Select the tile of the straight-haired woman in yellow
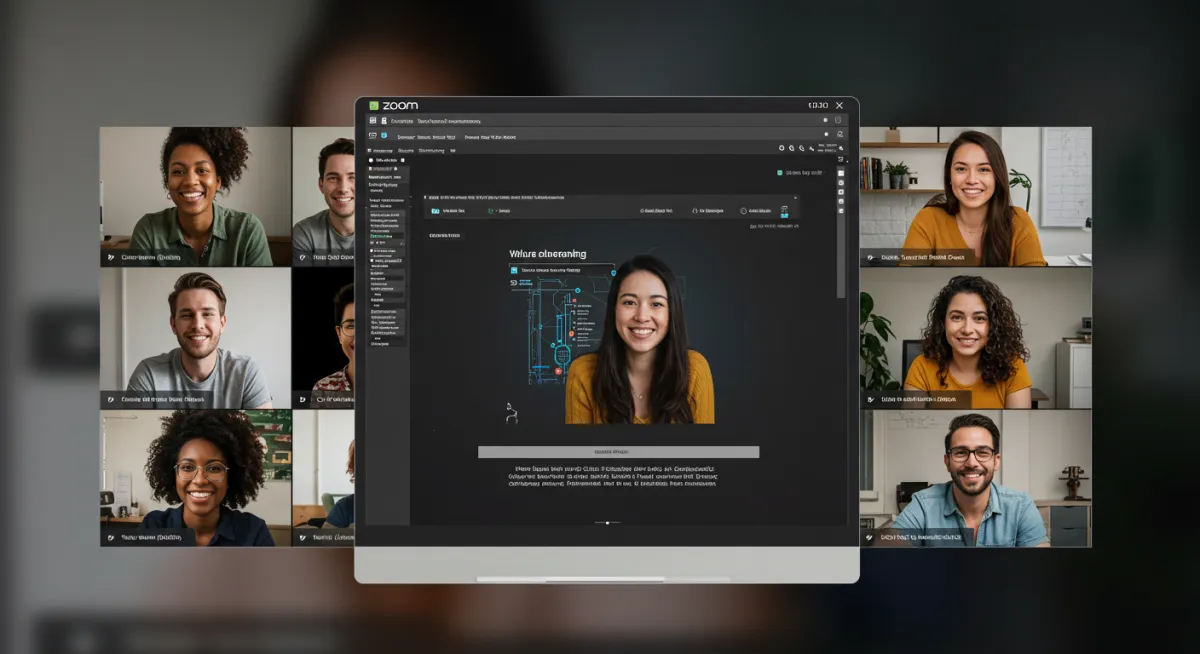This screenshot has height=654, width=1200. click(976, 196)
